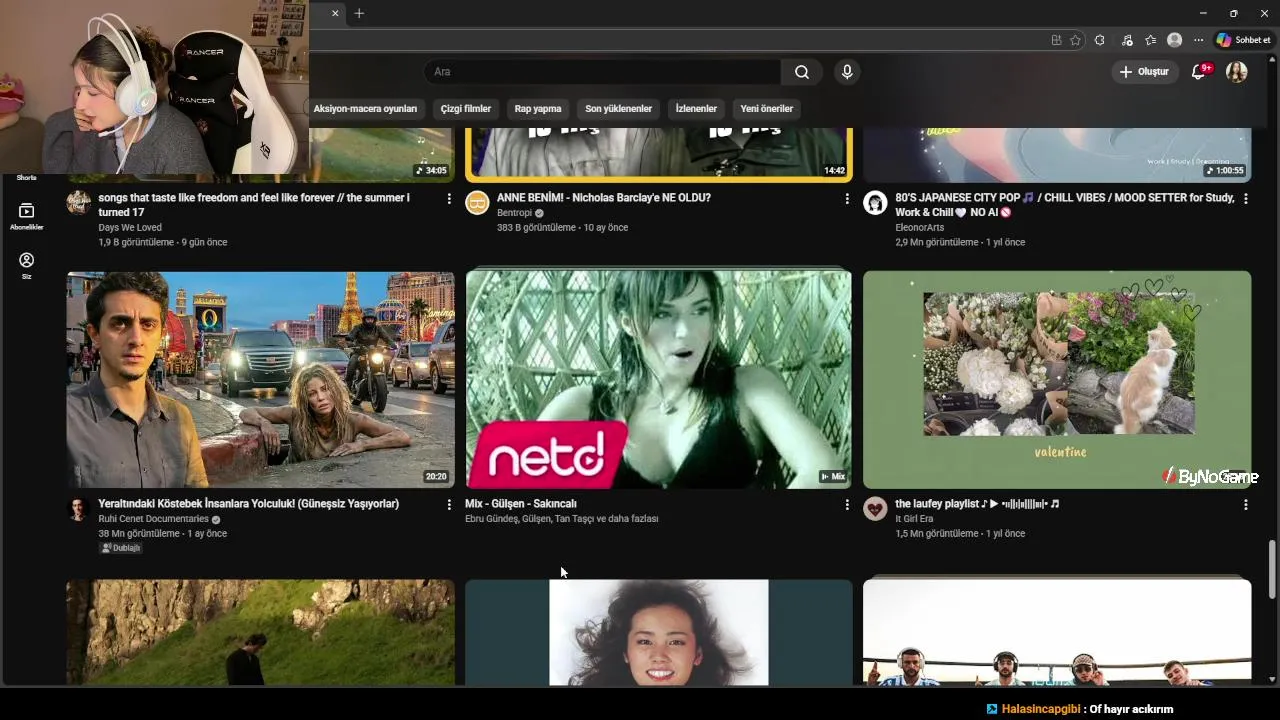Open browser settings three-dots menu
The image size is (1280, 720).
(1198, 40)
